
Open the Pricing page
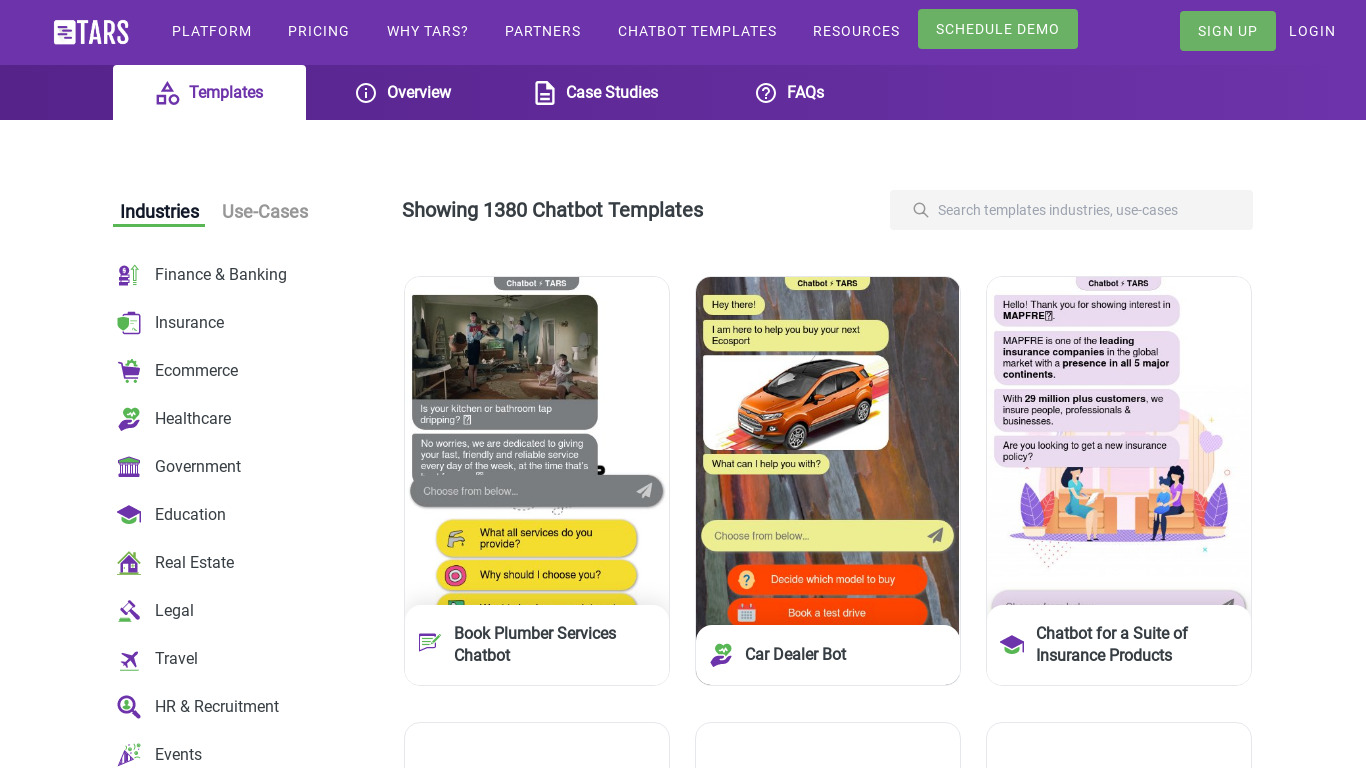[x=319, y=31]
